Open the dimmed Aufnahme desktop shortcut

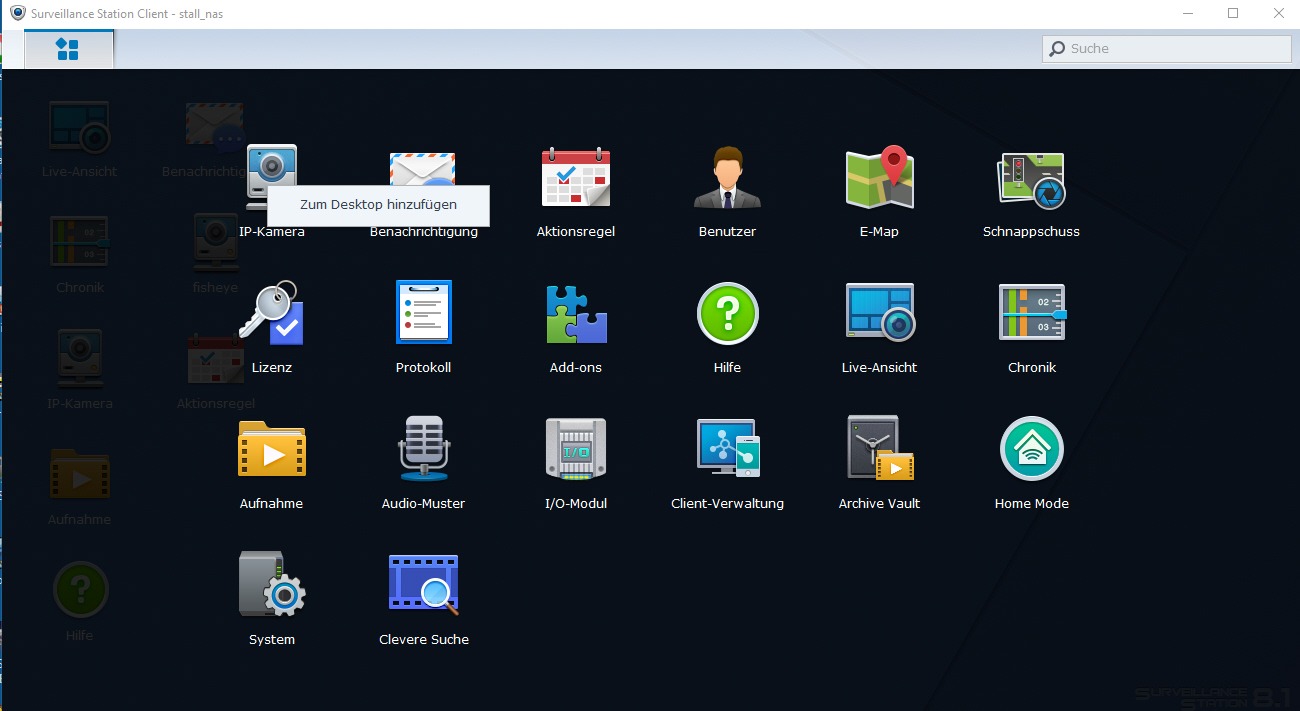[x=80, y=475]
